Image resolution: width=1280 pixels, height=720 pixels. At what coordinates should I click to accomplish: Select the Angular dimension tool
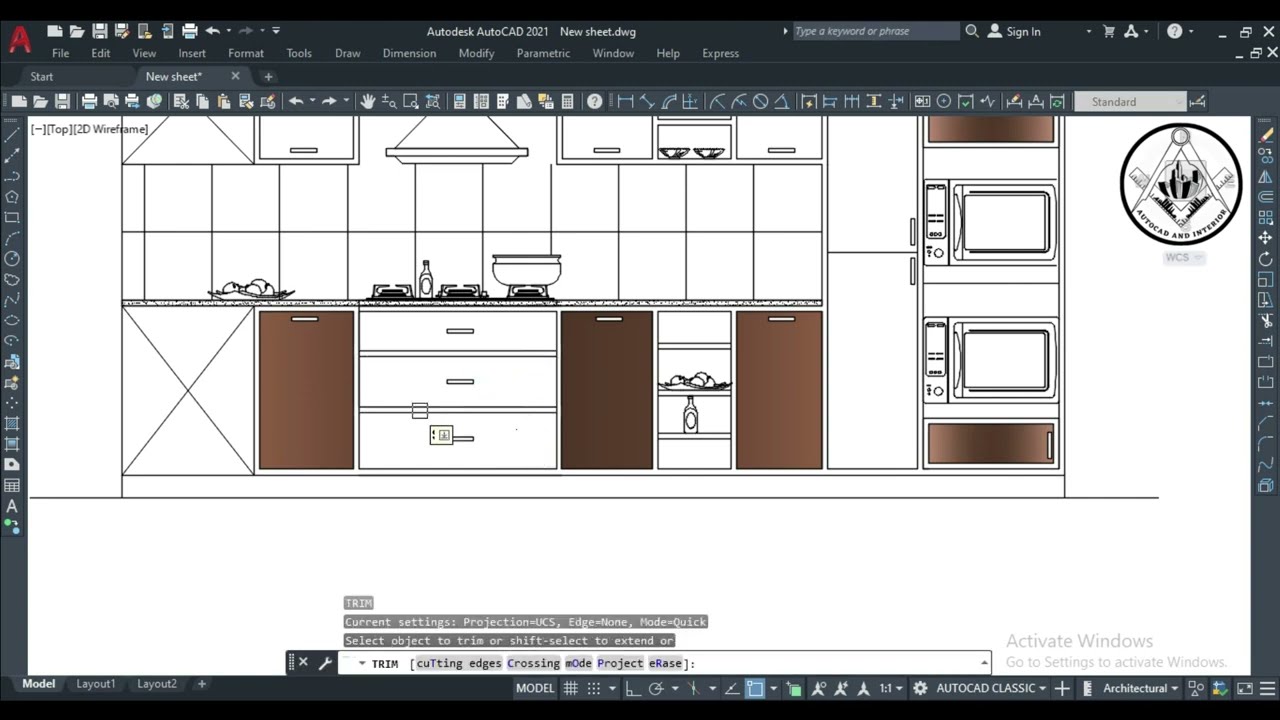(782, 101)
